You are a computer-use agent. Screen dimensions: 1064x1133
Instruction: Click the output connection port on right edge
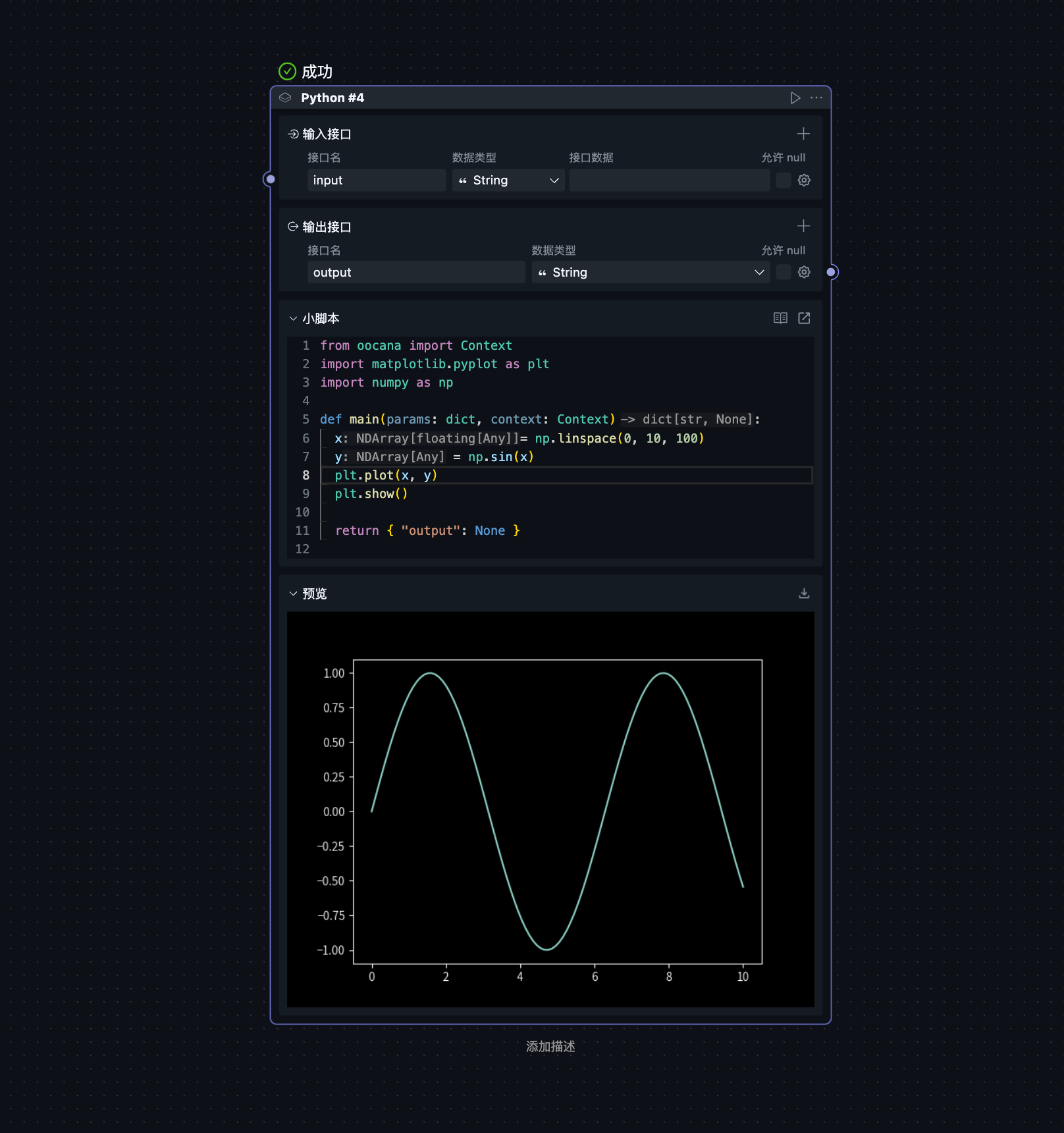pyautogui.click(x=832, y=272)
